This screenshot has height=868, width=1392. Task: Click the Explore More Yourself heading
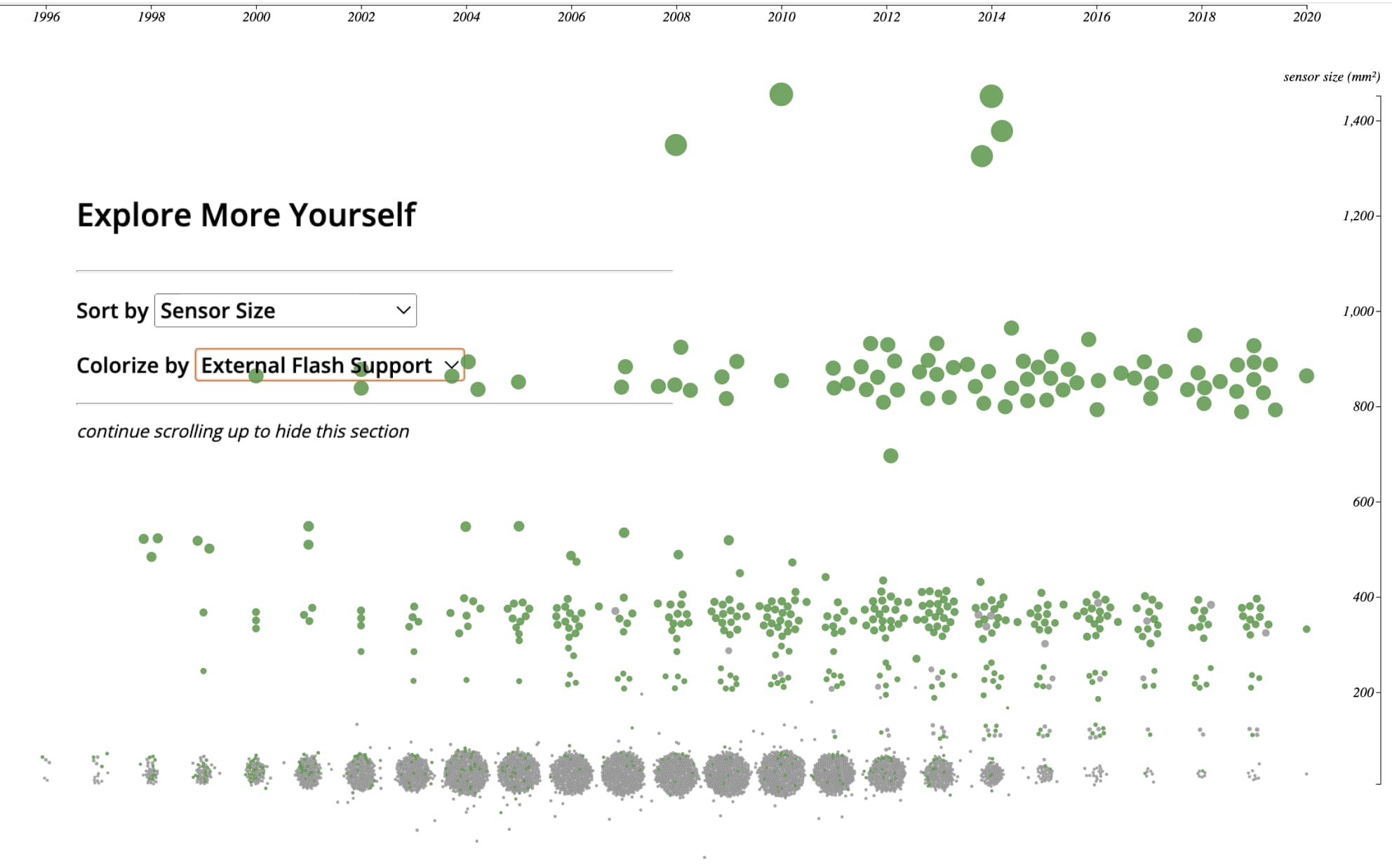[246, 215]
